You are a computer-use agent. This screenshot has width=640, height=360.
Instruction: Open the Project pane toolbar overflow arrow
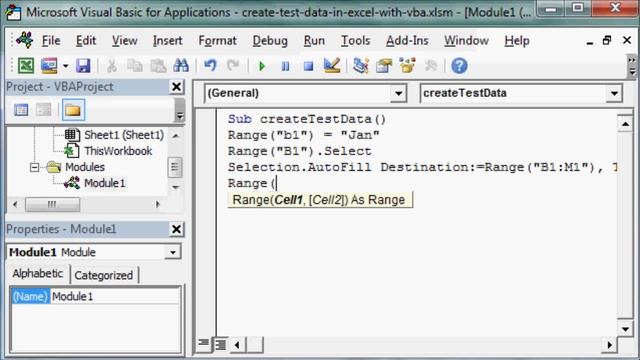coord(180,110)
